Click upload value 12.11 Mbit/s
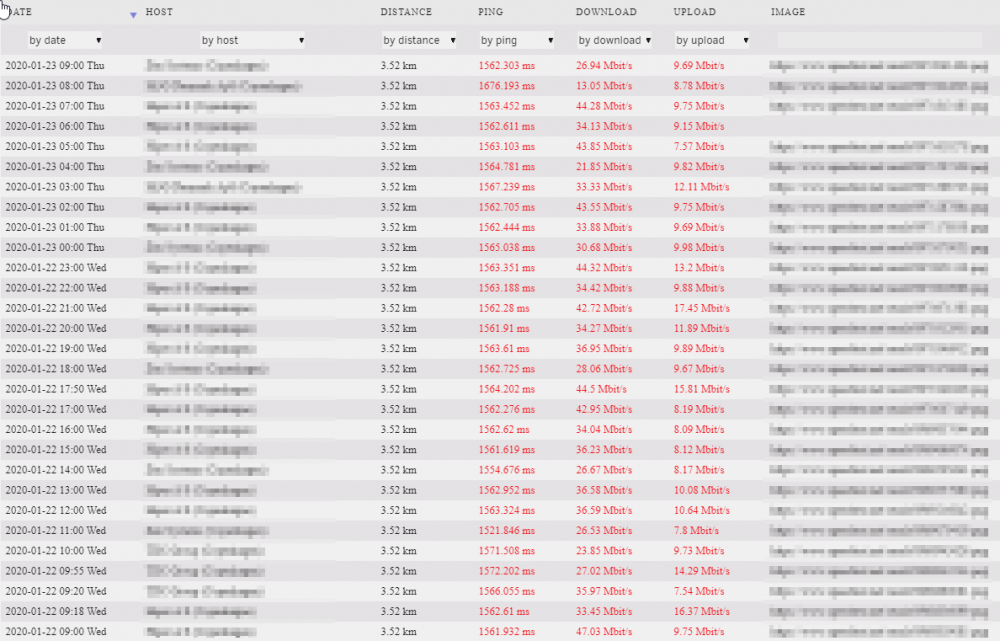Screen dimensions: 1000x641 click(x=702, y=187)
